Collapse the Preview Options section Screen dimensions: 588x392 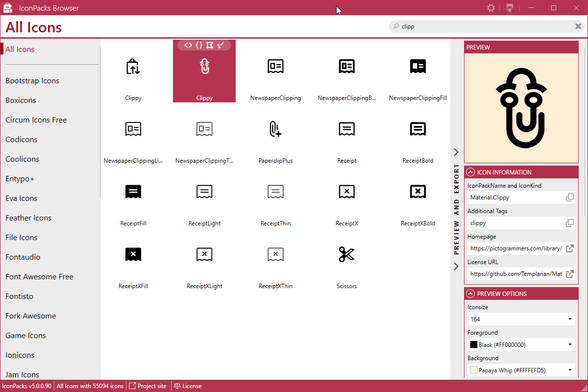pyautogui.click(x=470, y=294)
